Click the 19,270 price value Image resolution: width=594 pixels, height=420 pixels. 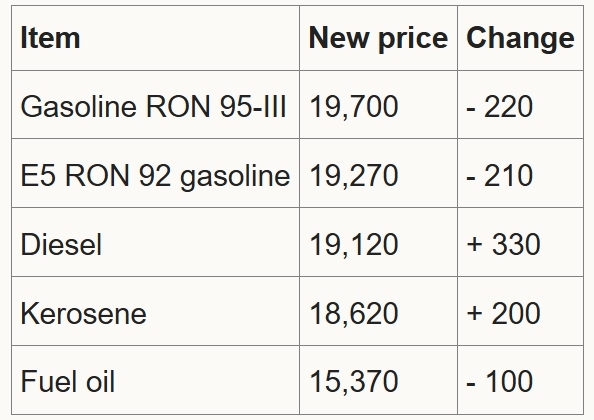tap(353, 175)
